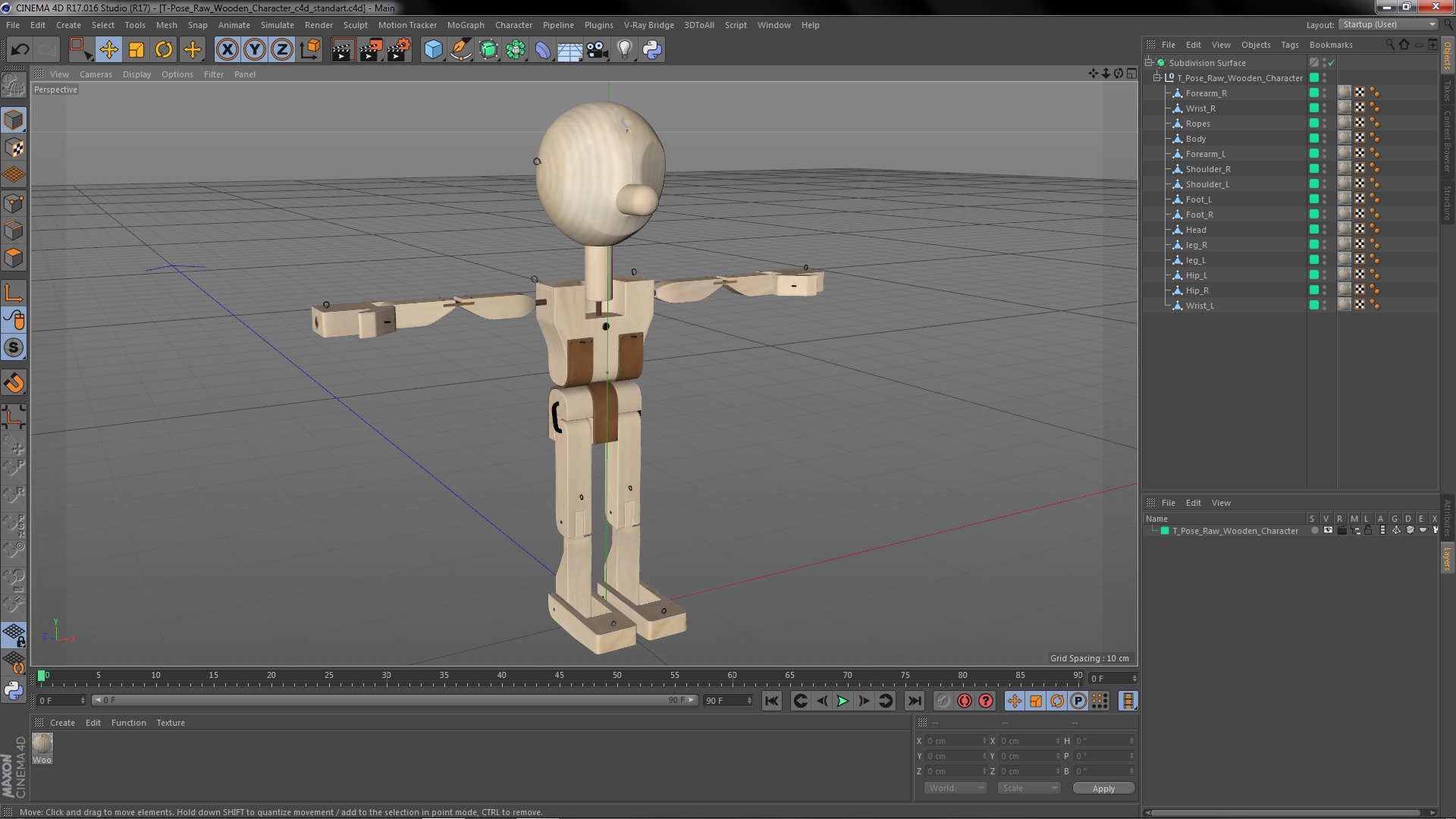Open viewport Display menu
This screenshot has height=819, width=1456.
(x=136, y=74)
